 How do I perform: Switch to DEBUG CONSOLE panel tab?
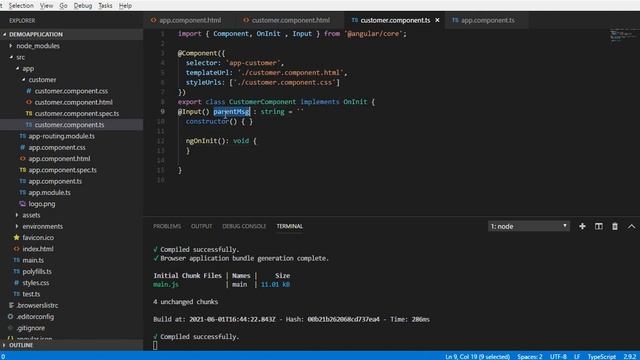tap(244, 226)
